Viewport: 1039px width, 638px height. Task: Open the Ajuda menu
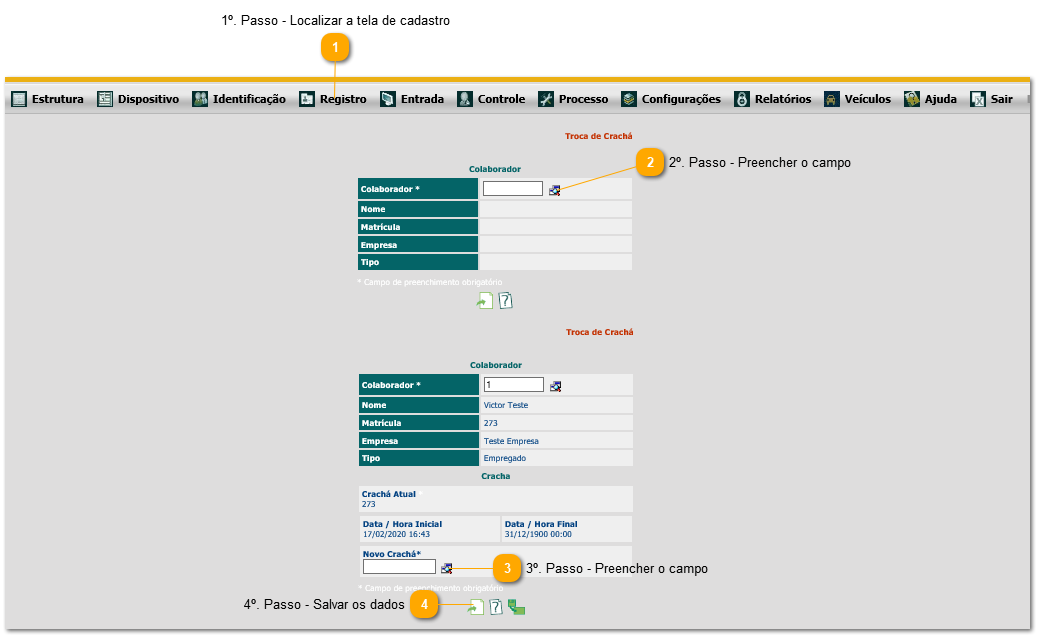(930, 99)
